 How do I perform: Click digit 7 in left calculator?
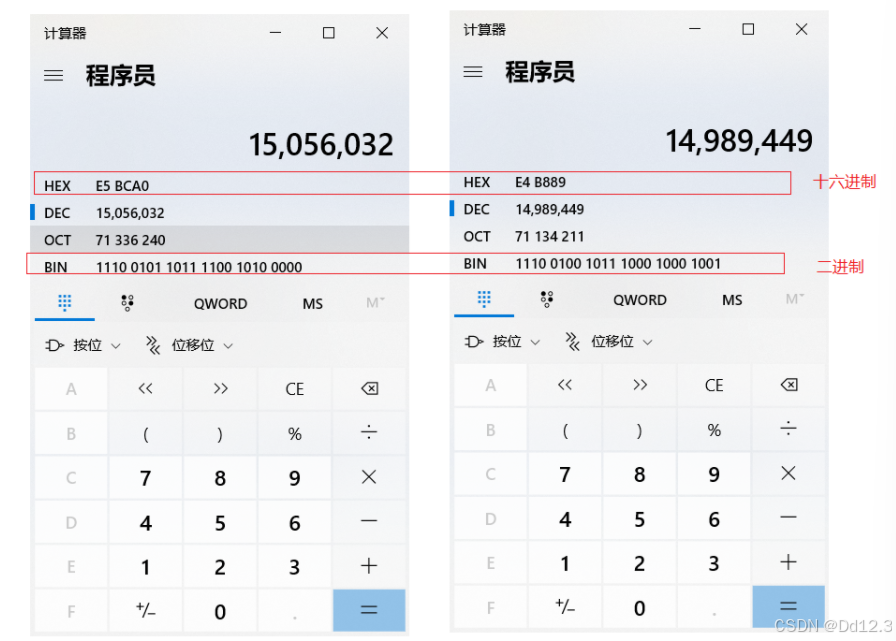click(x=146, y=478)
